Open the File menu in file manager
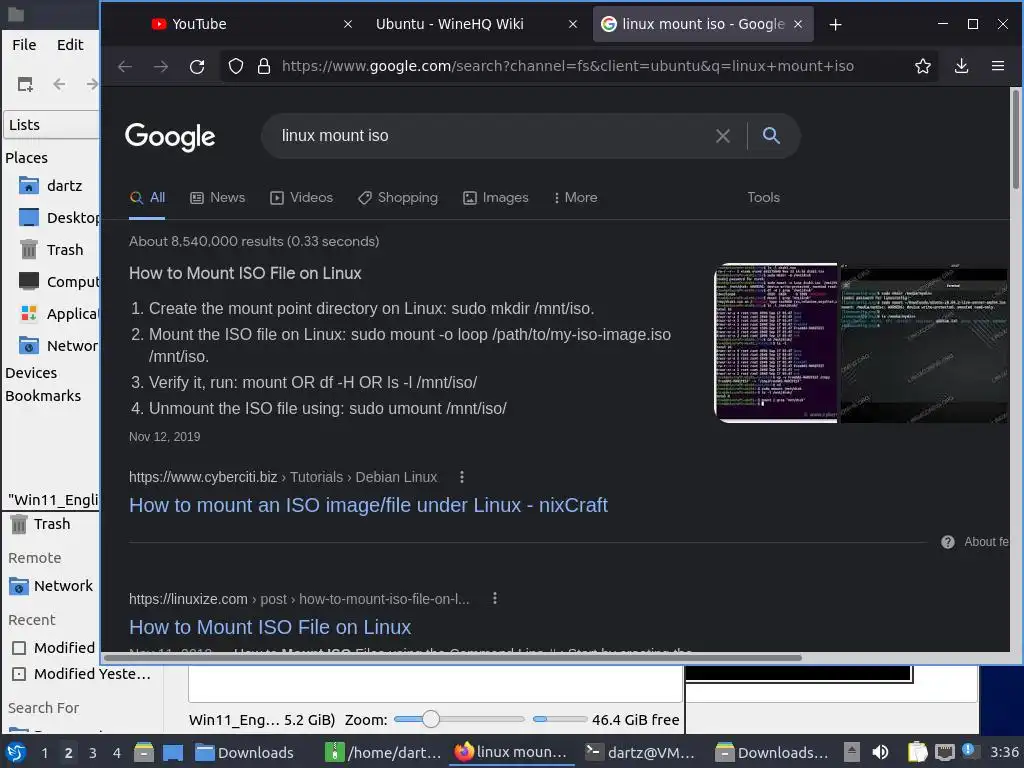Screen dimensions: 1024x768 point(24,45)
